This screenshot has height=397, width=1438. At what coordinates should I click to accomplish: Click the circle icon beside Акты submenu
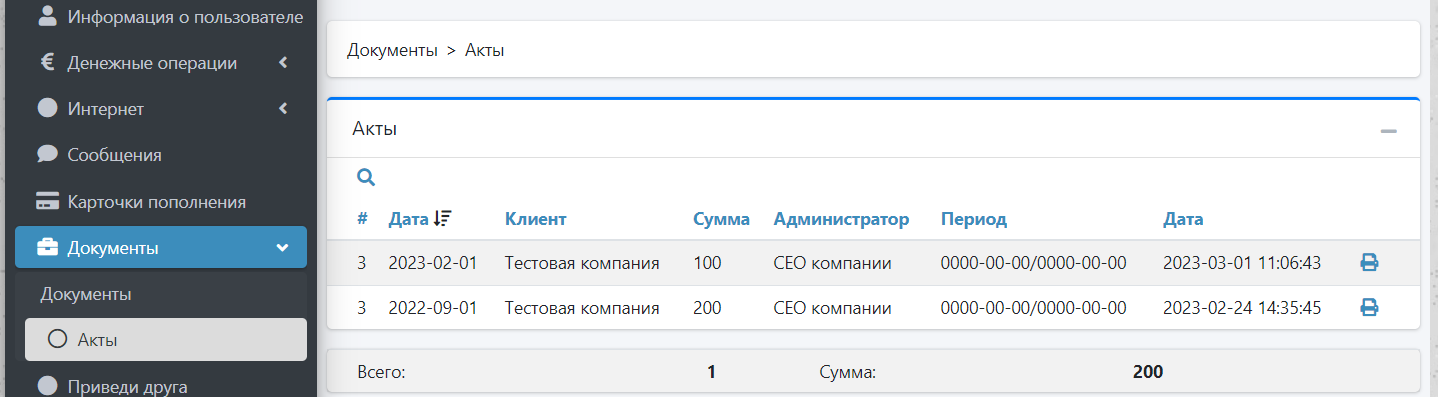(57, 340)
